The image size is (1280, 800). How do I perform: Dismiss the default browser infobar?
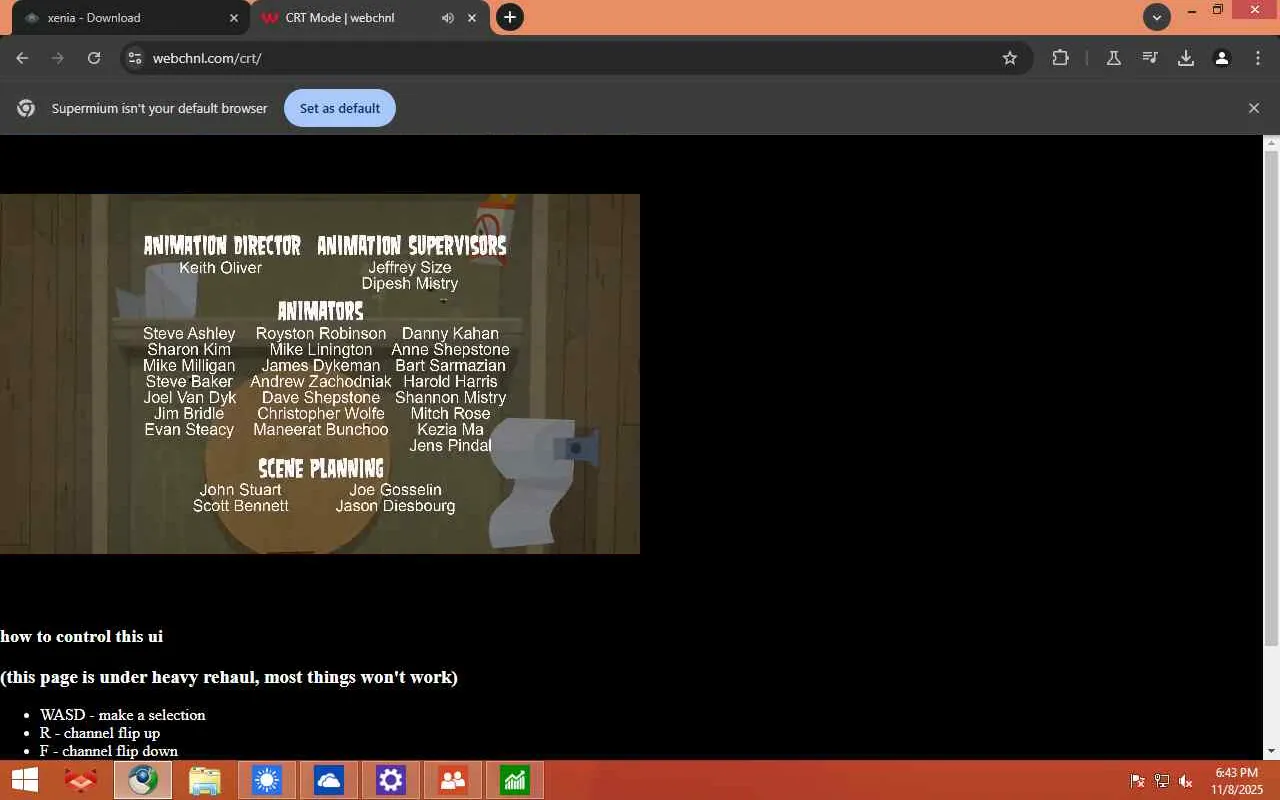(1254, 108)
